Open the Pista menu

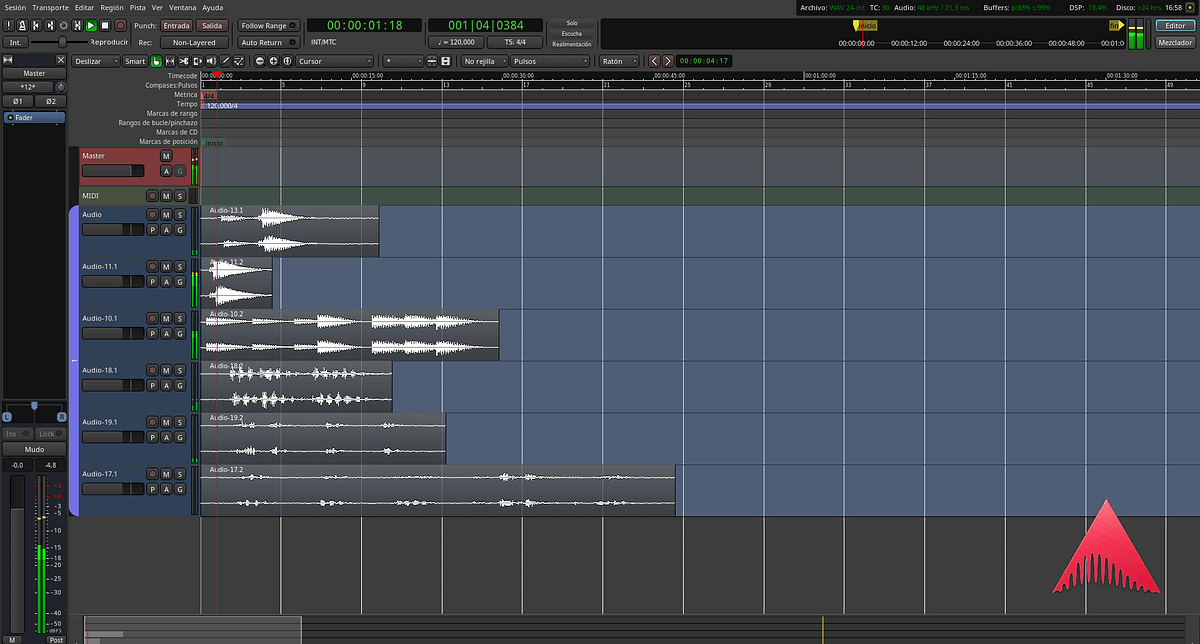[137, 7]
